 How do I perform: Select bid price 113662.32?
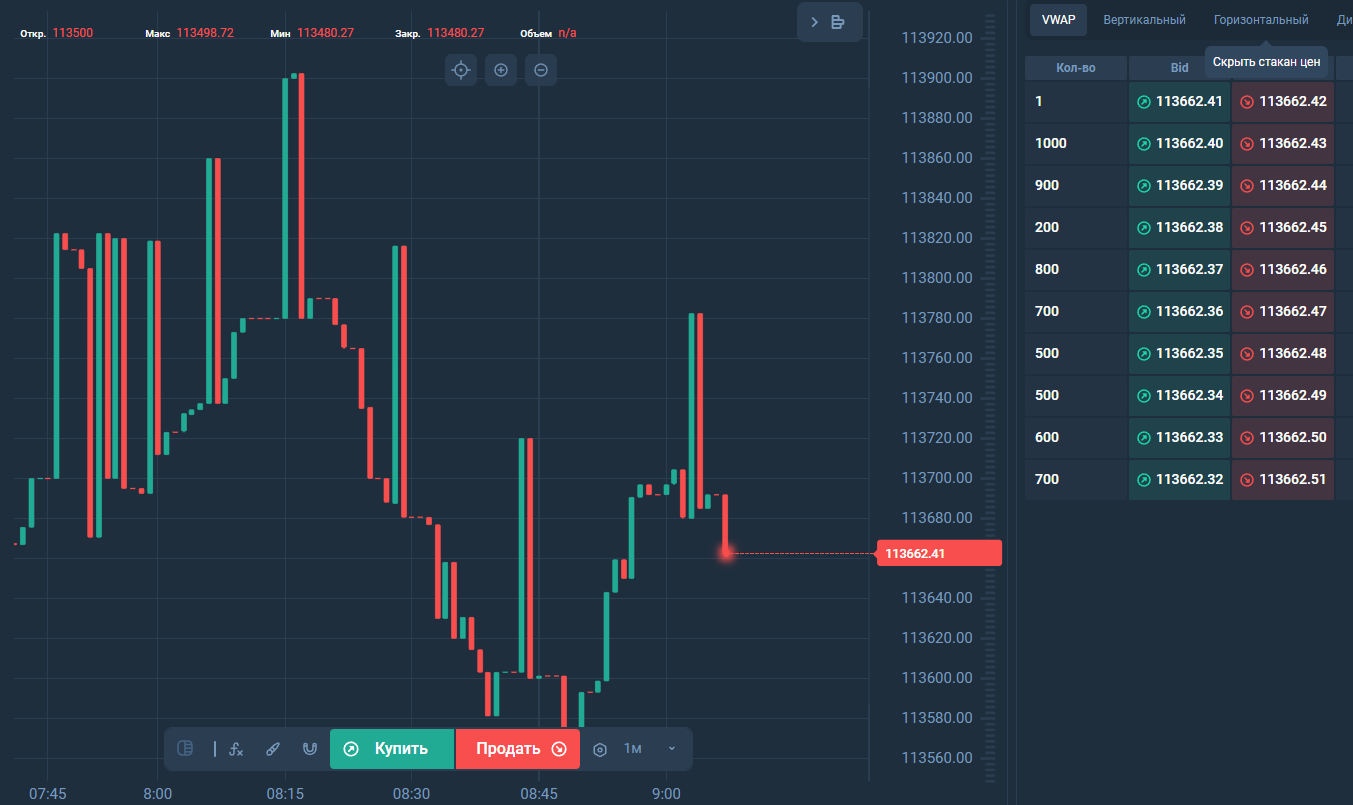(x=1189, y=480)
